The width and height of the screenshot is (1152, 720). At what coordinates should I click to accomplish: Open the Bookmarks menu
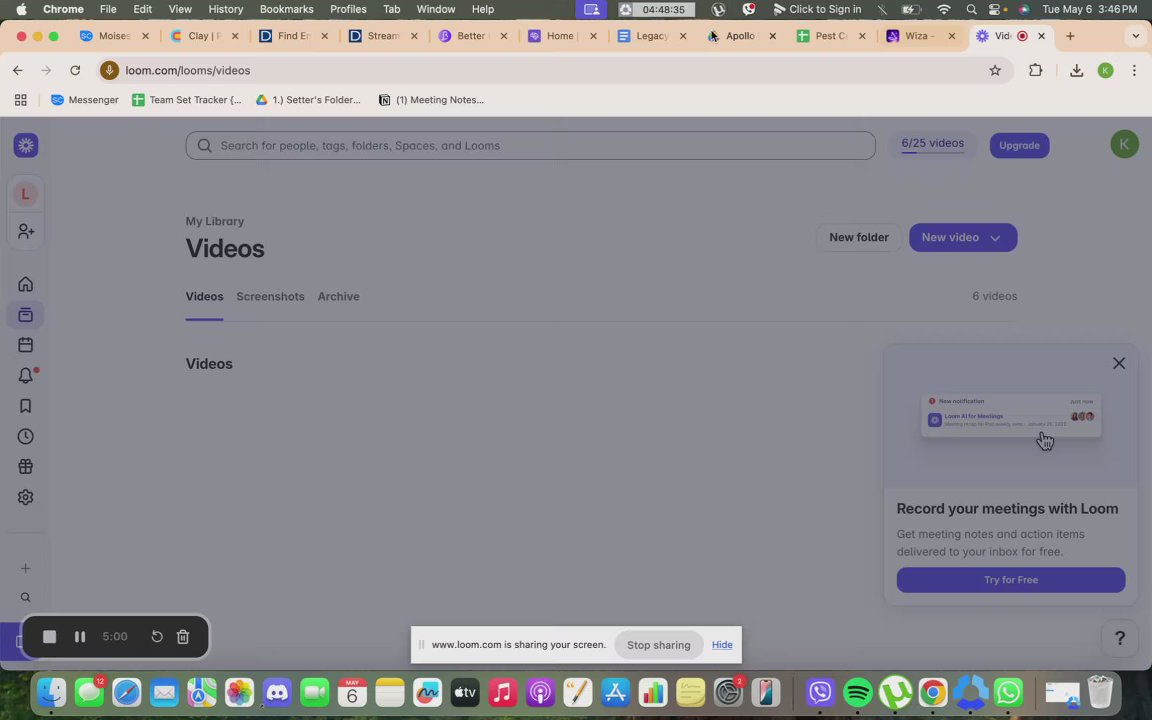(x=287, y=9)
